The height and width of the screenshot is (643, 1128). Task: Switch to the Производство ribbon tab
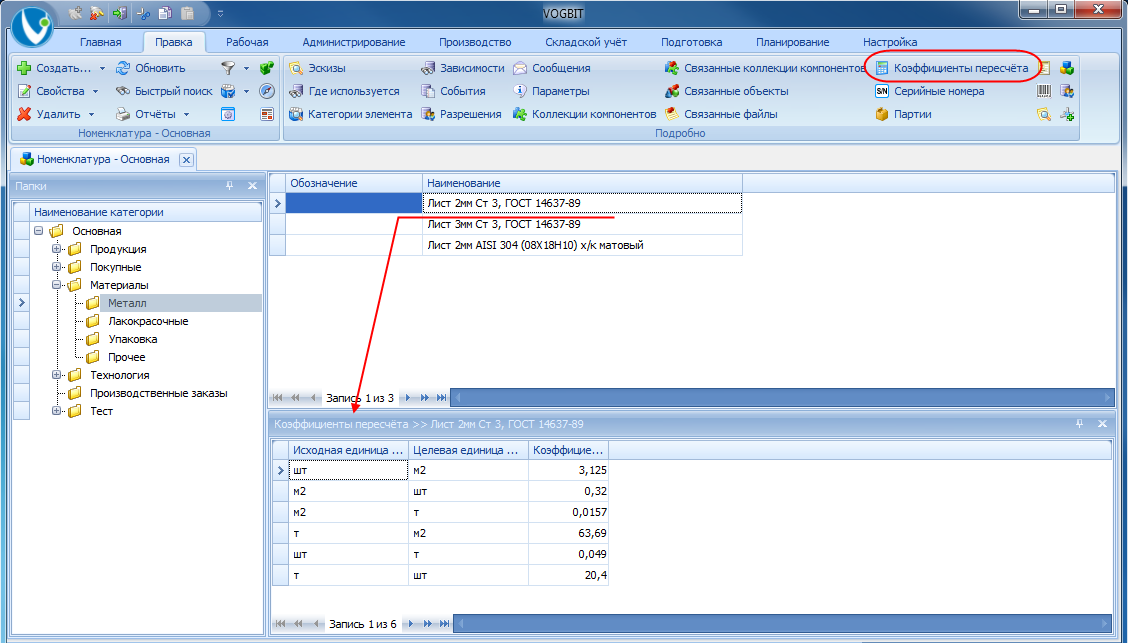click(x=475, y=42)
